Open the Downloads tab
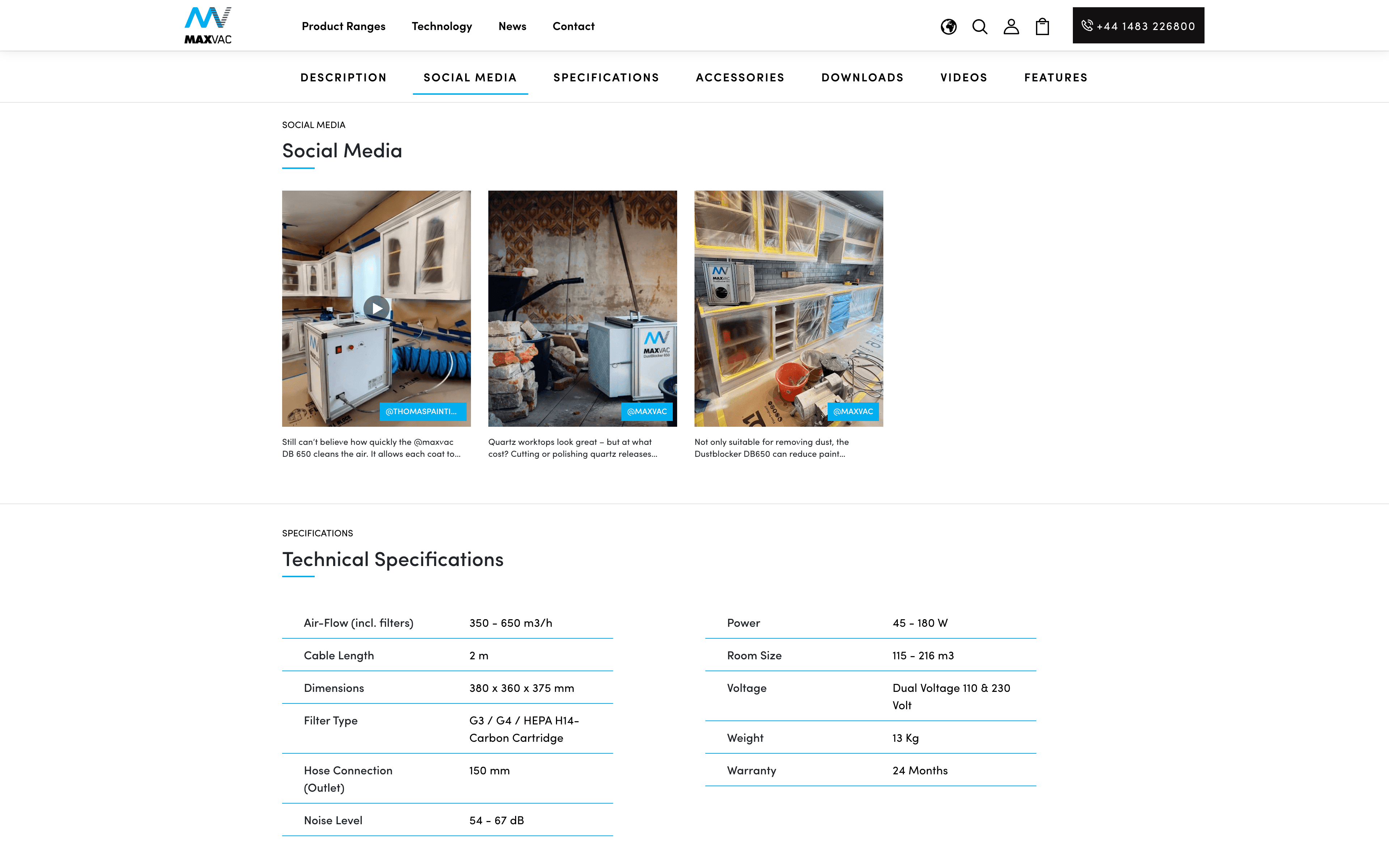The image size is (1389, 868). 862,77
